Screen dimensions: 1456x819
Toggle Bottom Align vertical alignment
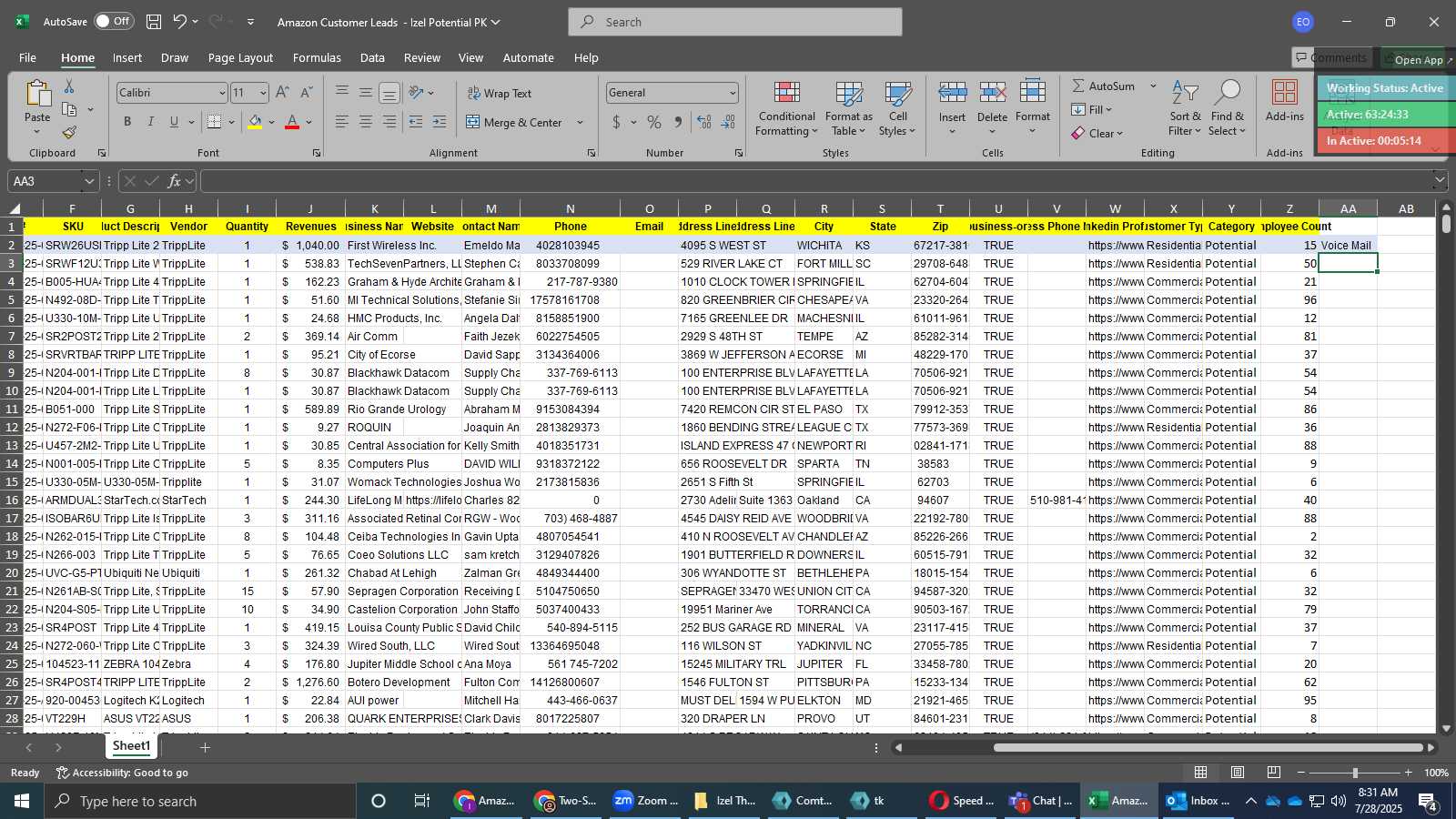coord(389,93)
